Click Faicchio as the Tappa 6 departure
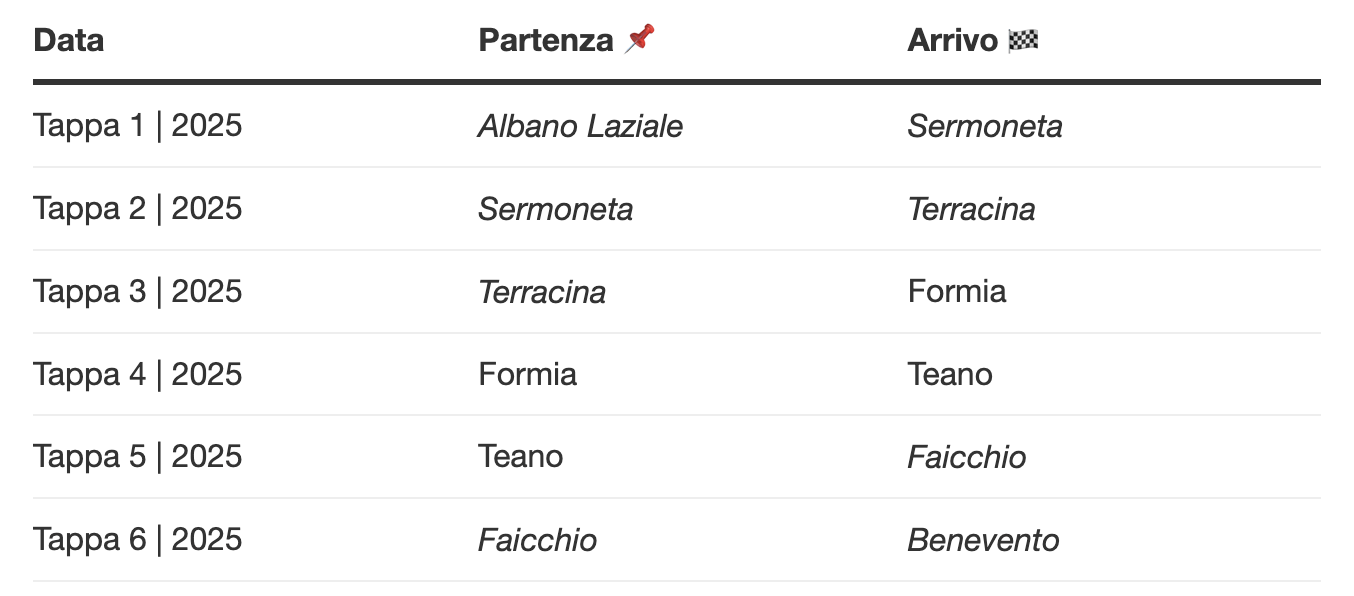The width and height of the screenshot is (1354, 596). 537,540
